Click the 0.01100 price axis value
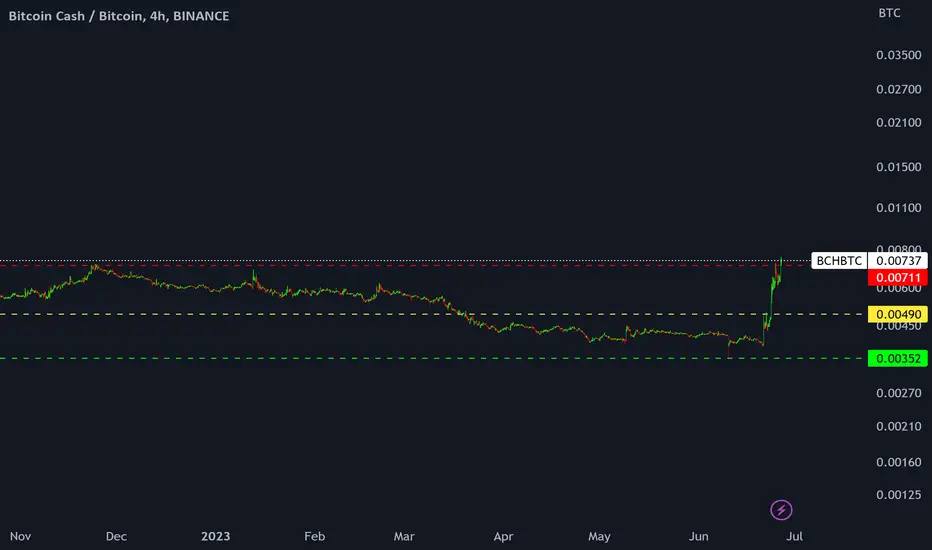Image resolution: width=932 pixels, height=550 pixels. 899,208
